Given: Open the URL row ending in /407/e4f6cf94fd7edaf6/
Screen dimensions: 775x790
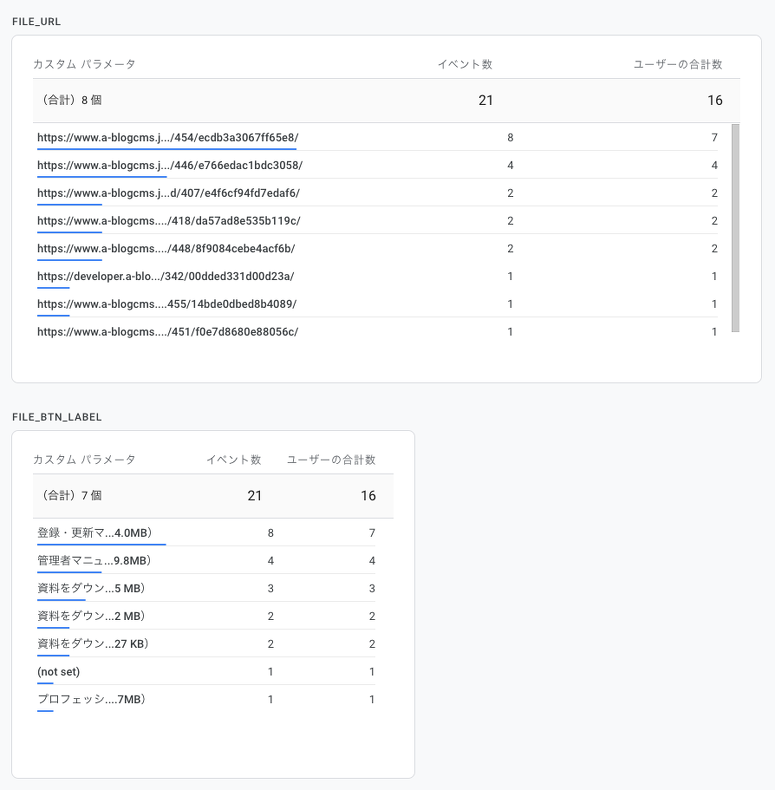Looking at the screenshot, I should (168, 193).
